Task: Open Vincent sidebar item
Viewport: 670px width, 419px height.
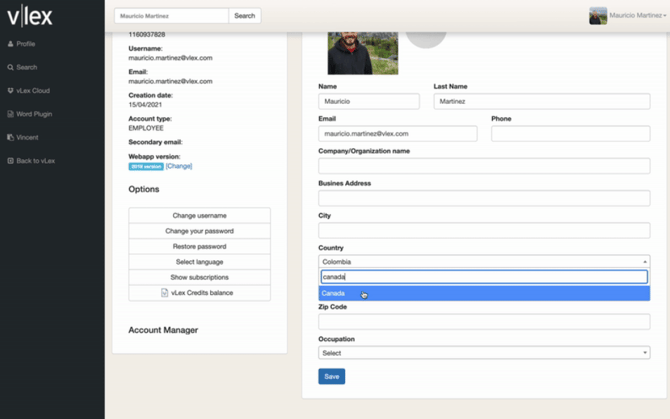Action: [23, 137]
